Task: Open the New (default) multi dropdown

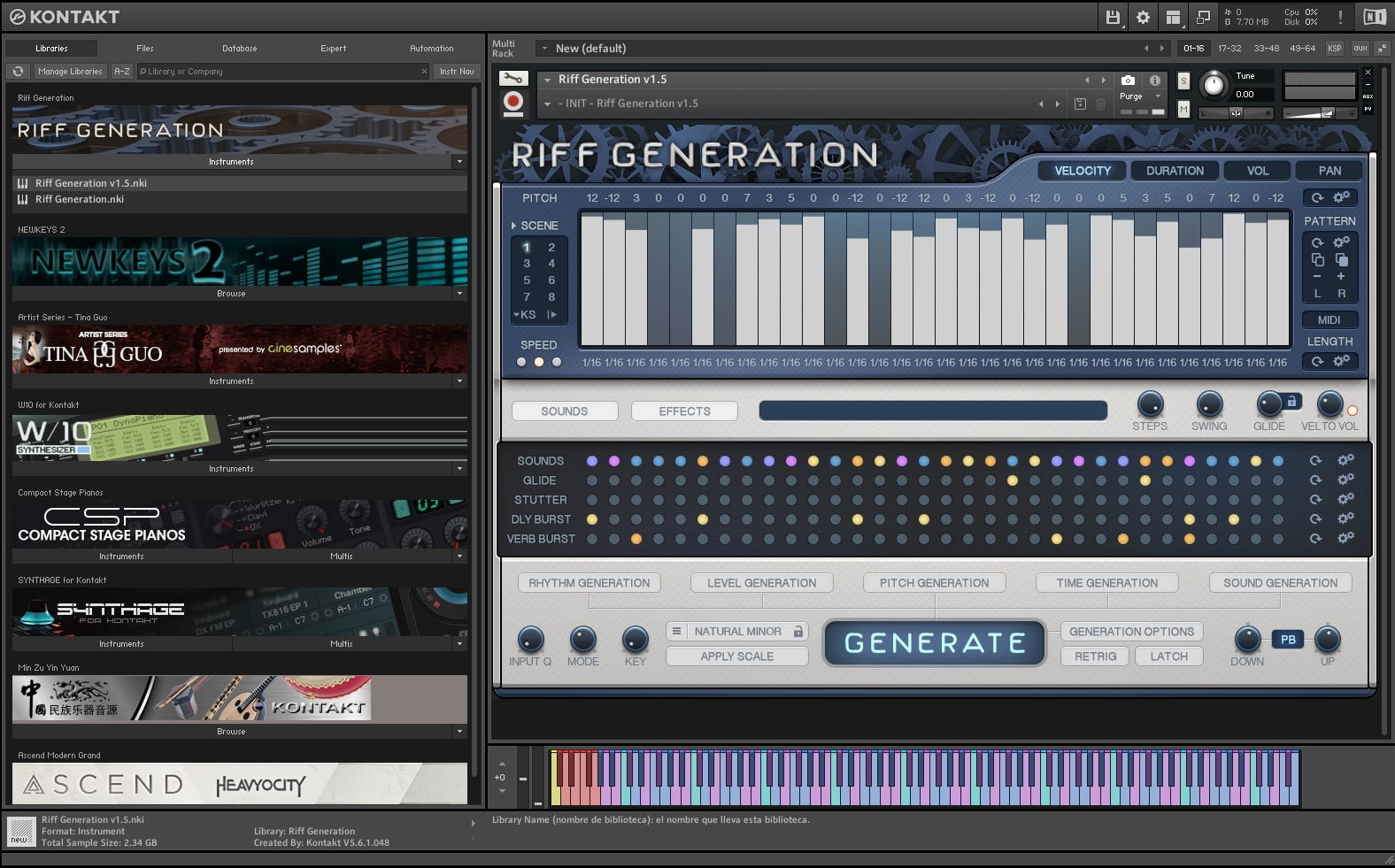Action: coord(546,48)
